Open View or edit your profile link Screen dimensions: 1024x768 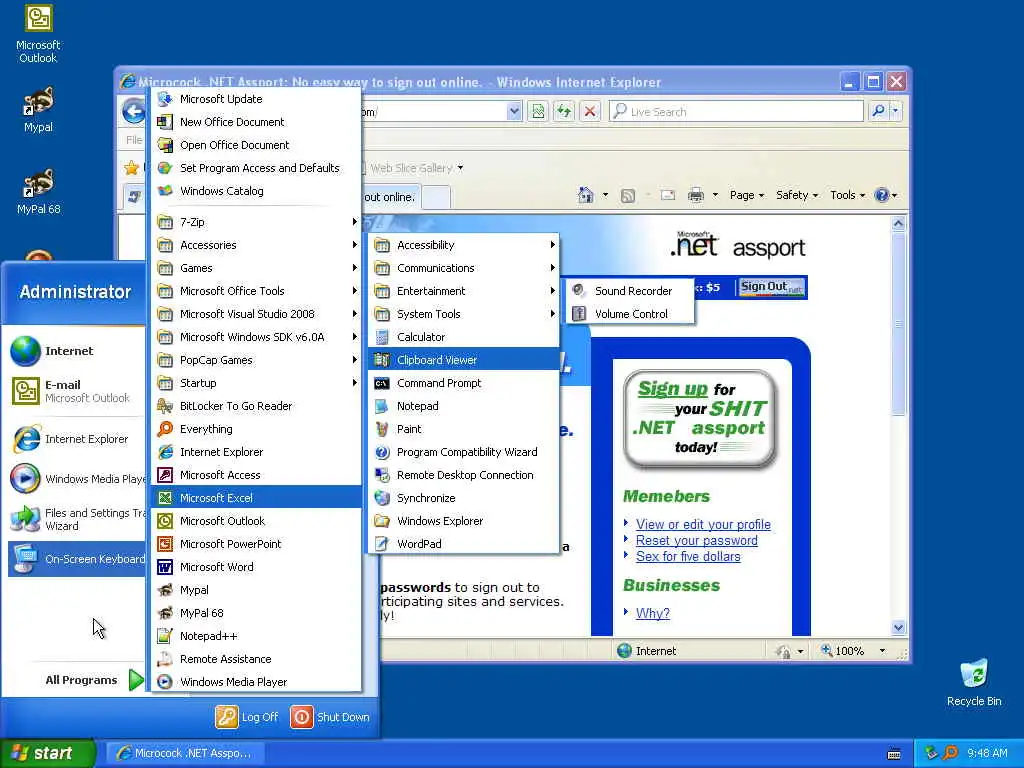point(703,524)
